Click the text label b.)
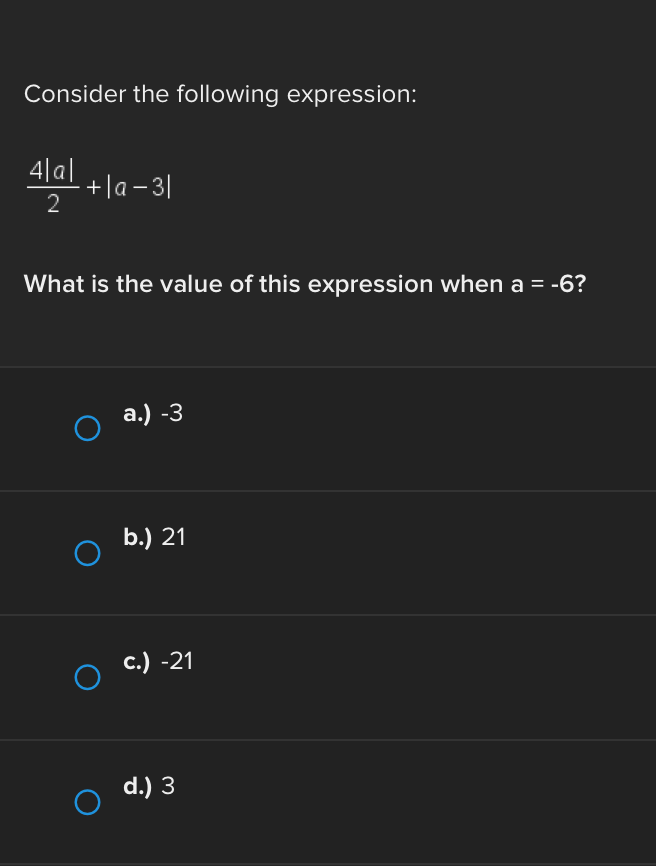This screenshot has width=656, height=866. (x=136, y=537)
